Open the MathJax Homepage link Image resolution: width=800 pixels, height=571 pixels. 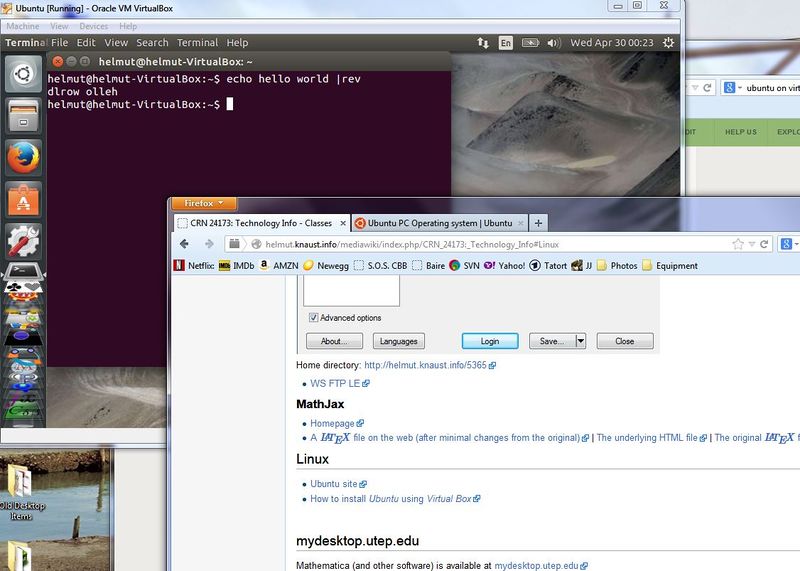coord(336,423)
